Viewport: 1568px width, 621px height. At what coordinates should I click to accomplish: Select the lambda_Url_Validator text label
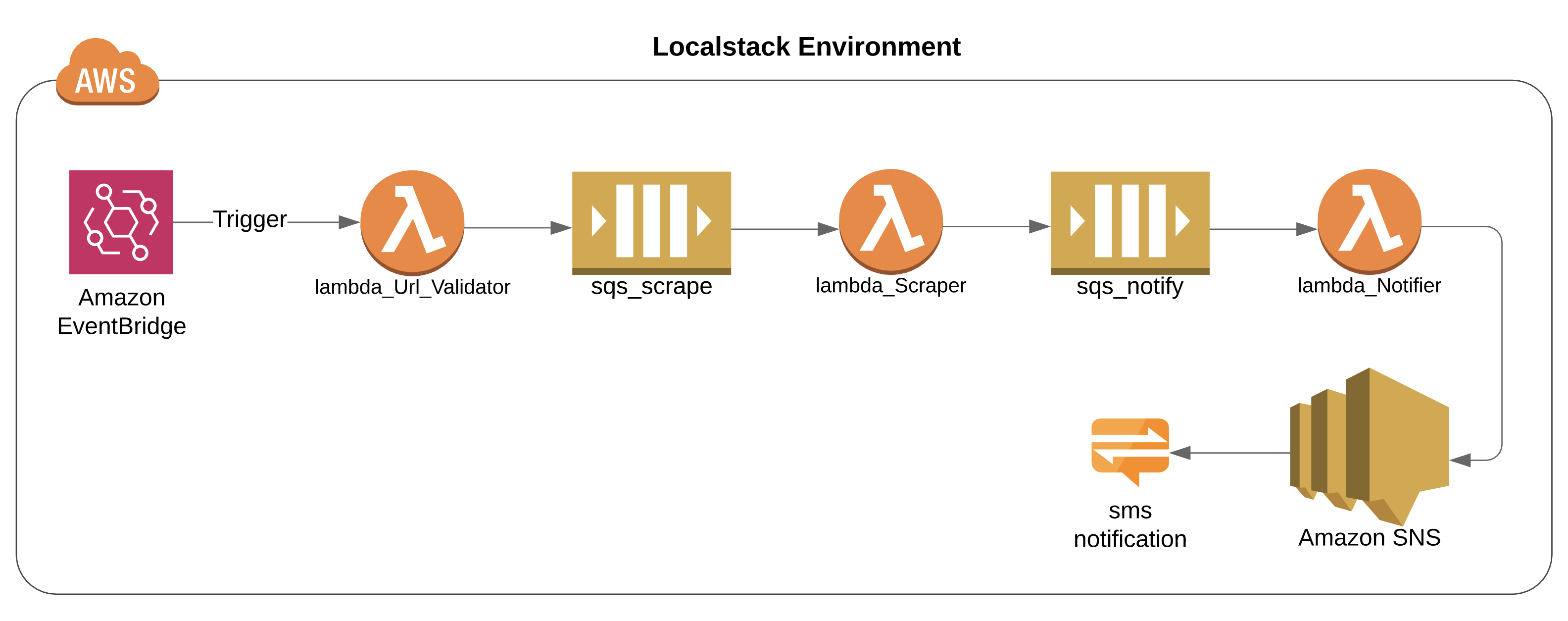412,287
